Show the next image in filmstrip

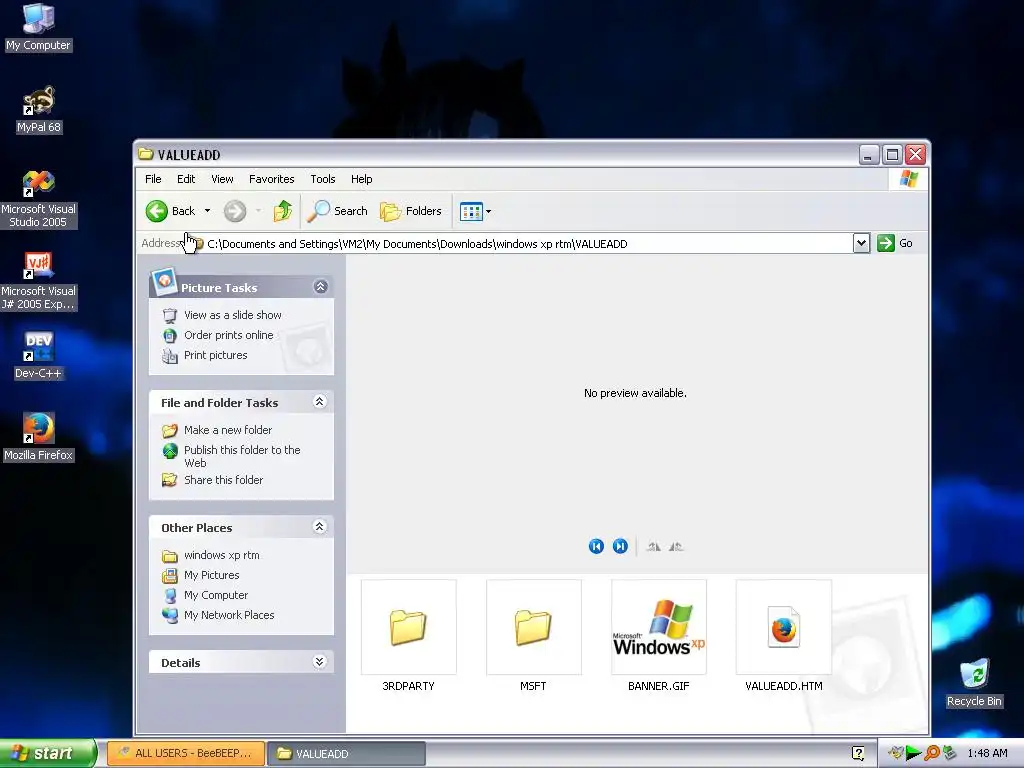tap(620, 546)
